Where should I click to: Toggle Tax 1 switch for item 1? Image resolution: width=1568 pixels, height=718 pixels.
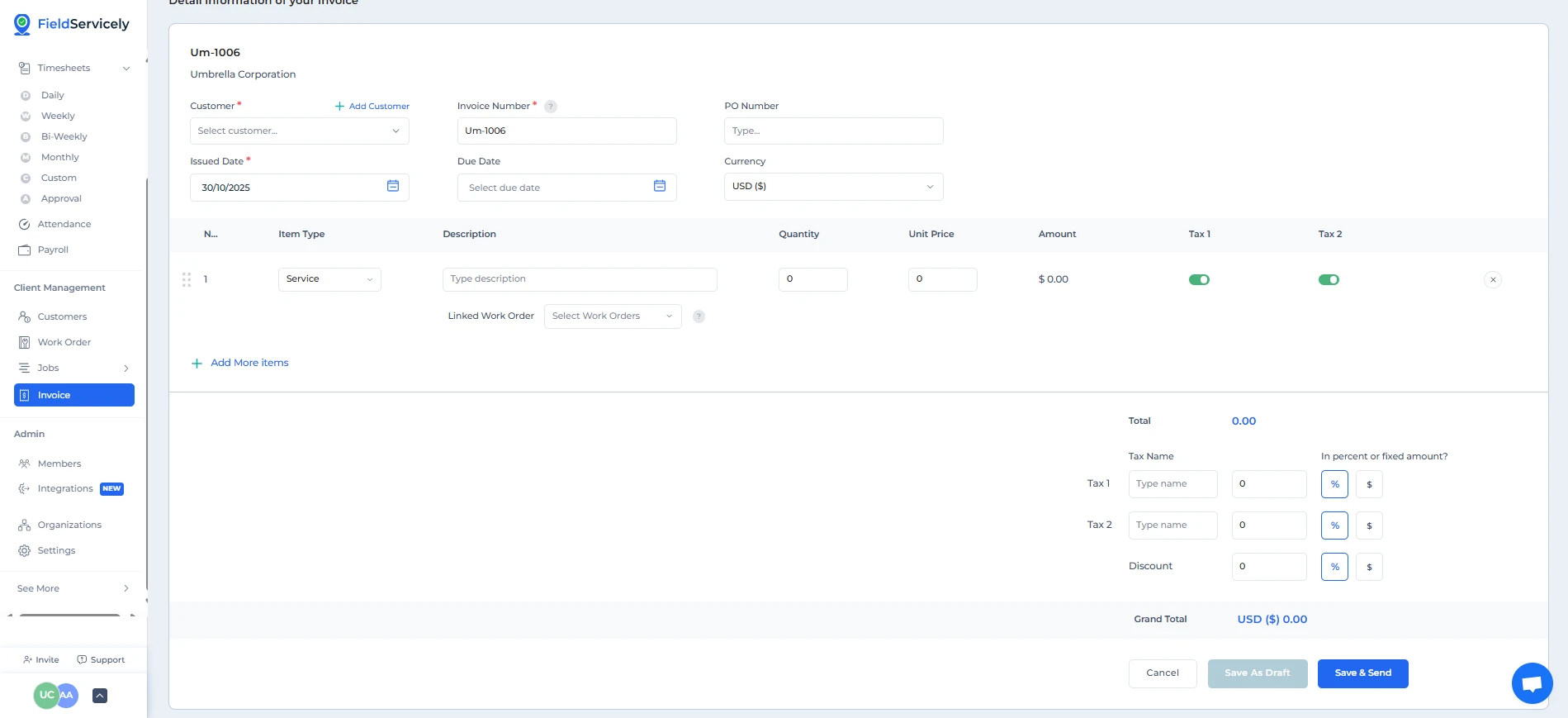(1199, 280)
